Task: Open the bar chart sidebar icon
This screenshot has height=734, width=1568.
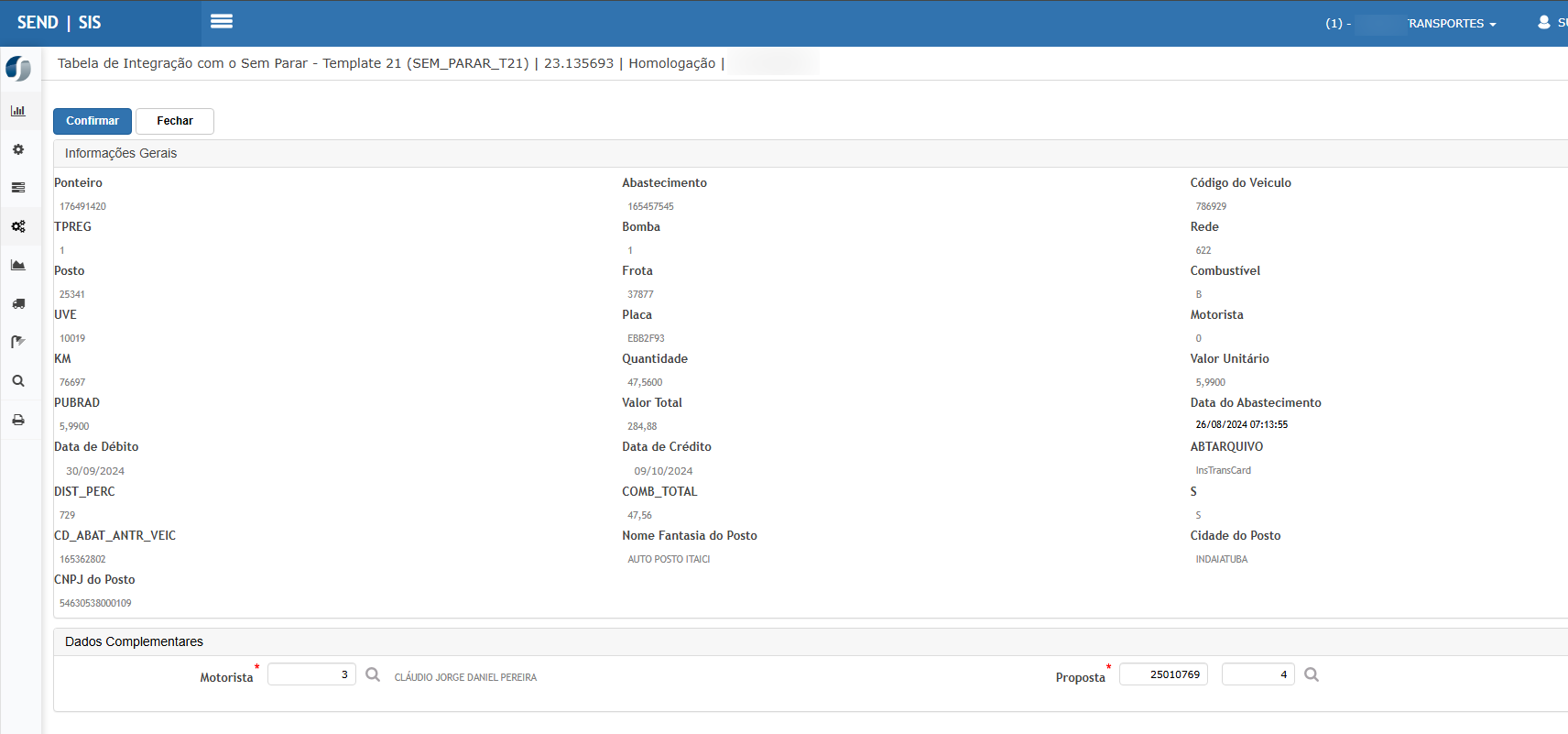Action: click(x=18, y=111)
